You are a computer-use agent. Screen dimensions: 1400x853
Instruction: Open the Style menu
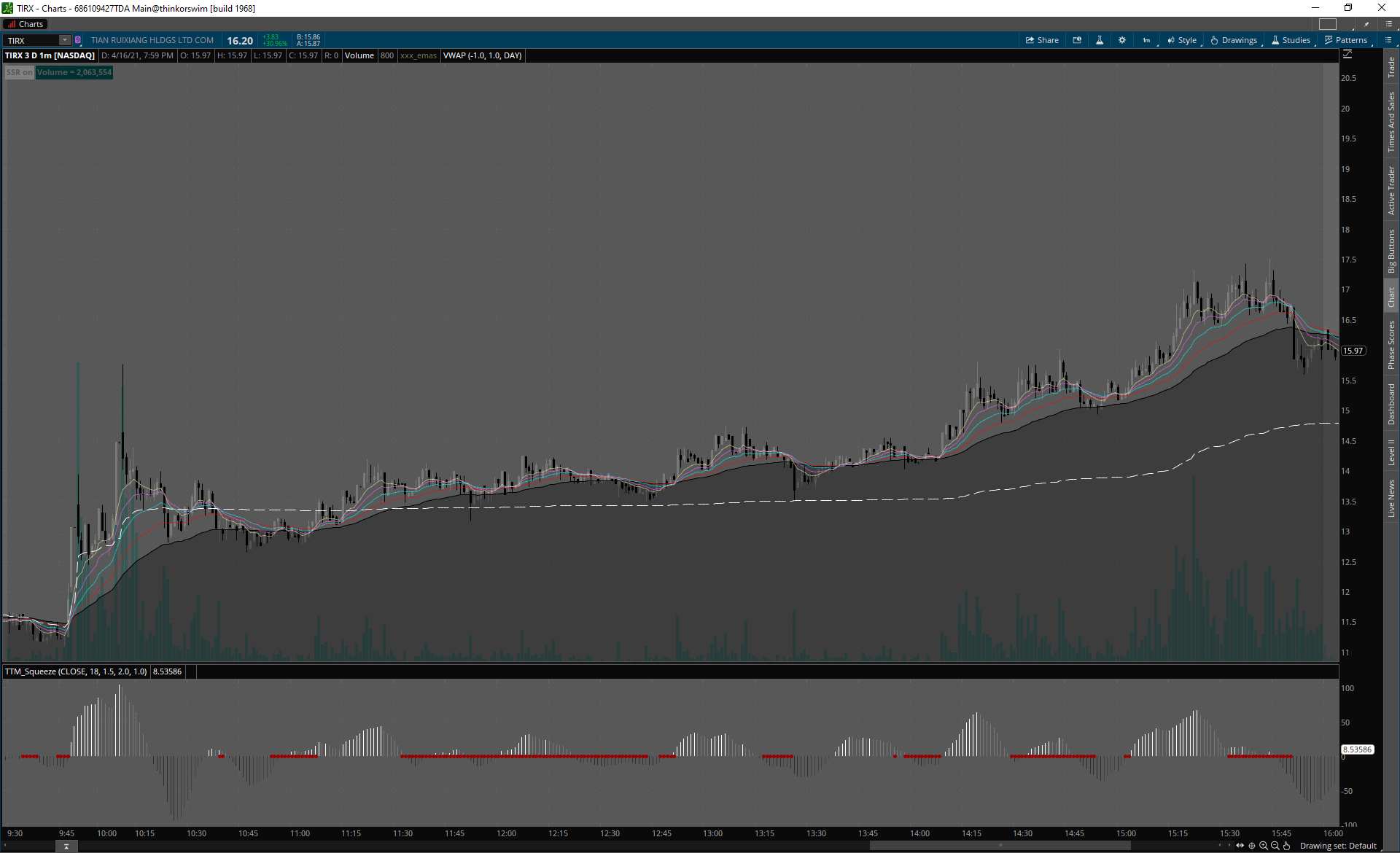pos(1182,40)
